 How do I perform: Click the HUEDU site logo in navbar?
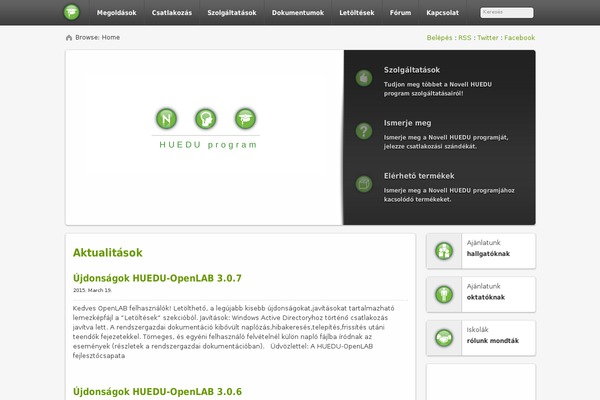pyautogui.click(x=72, y=12)
